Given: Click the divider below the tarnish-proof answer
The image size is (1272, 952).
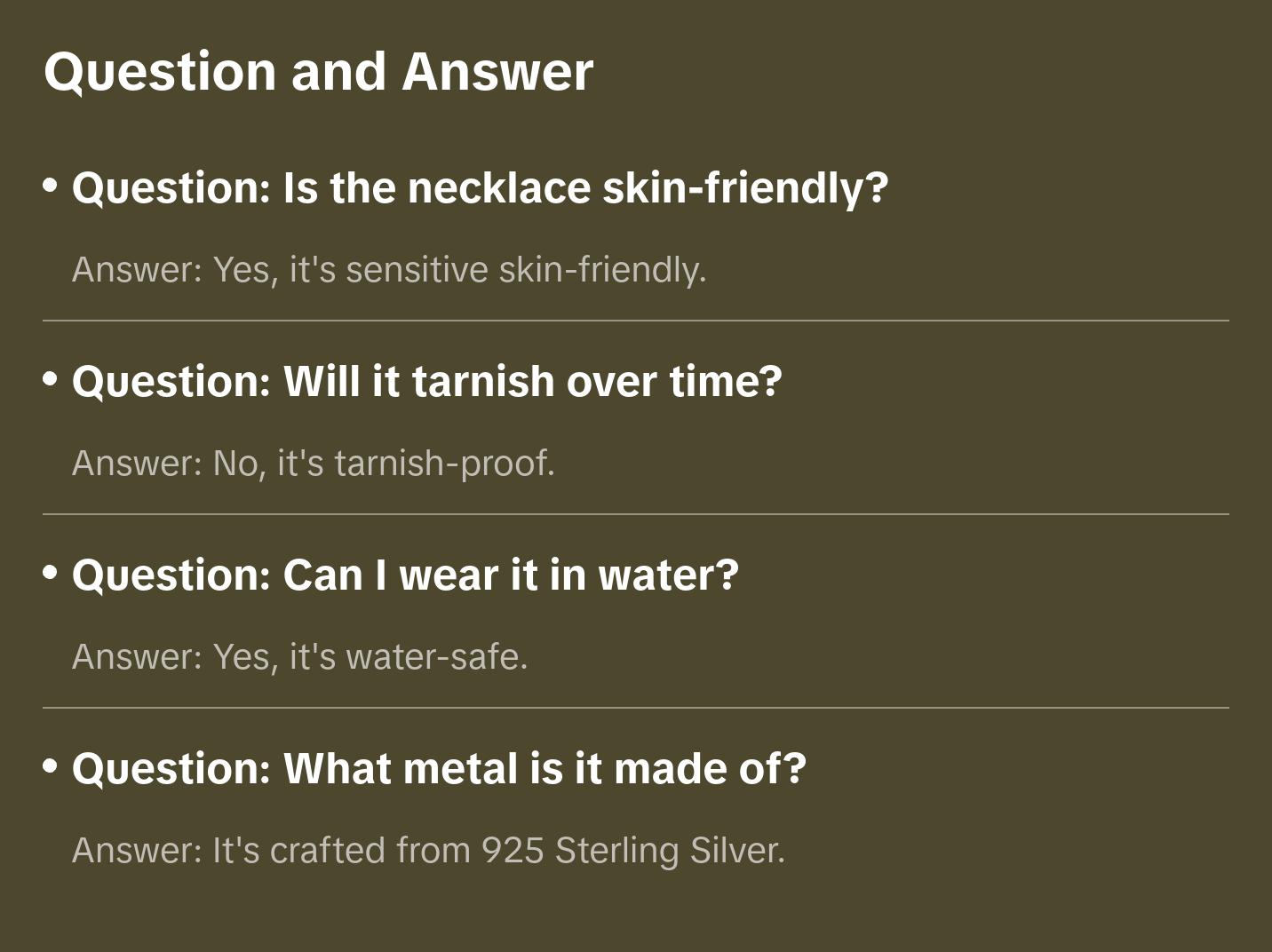Looking at the screenshot, I should coord(636,514).
